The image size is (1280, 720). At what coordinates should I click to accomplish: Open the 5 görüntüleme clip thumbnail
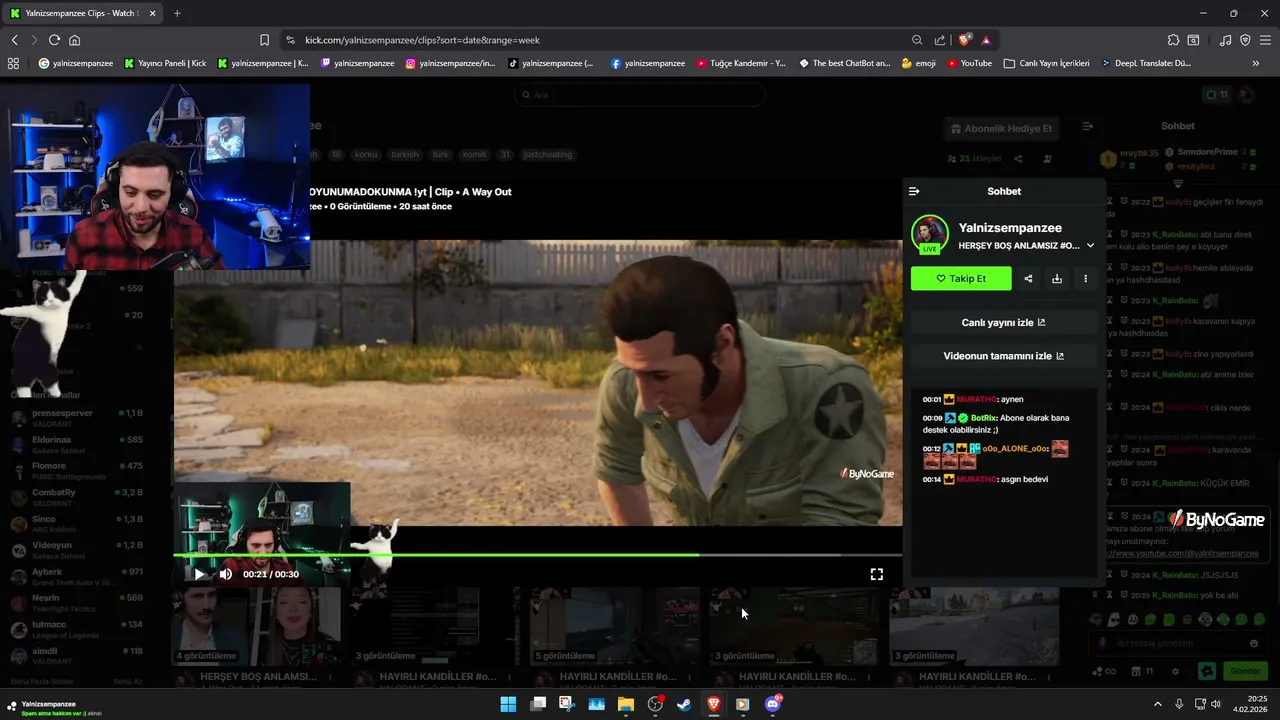615,626
